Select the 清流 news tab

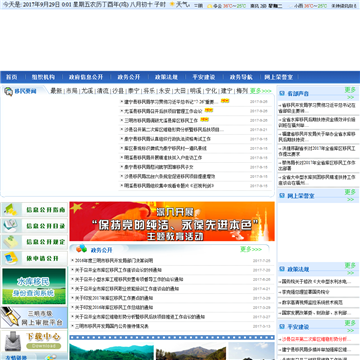103,91
